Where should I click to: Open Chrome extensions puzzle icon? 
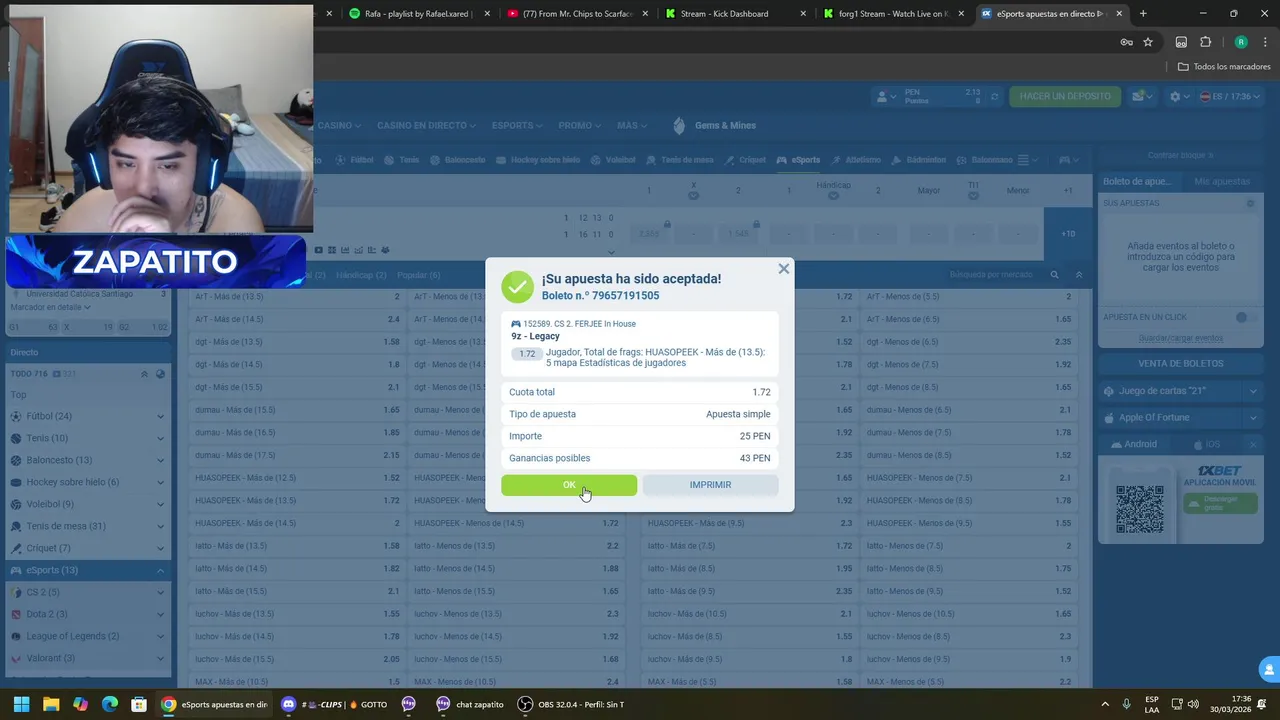point(1205,42)
